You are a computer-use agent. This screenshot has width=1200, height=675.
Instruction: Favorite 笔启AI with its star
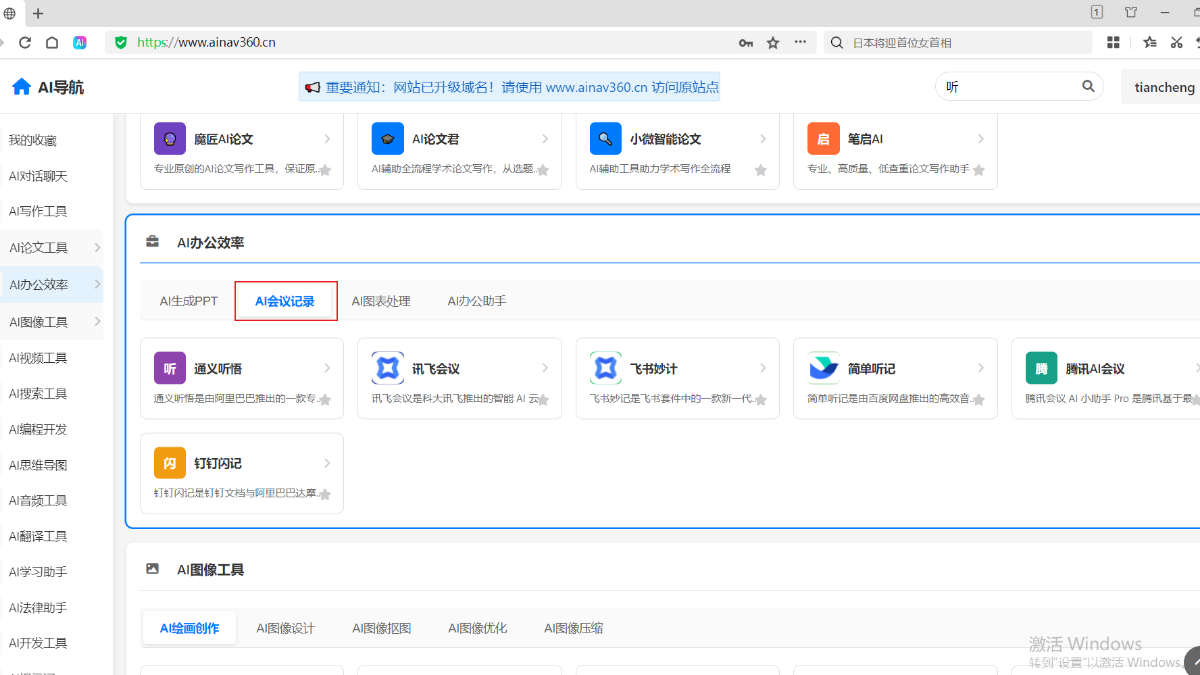979,171
